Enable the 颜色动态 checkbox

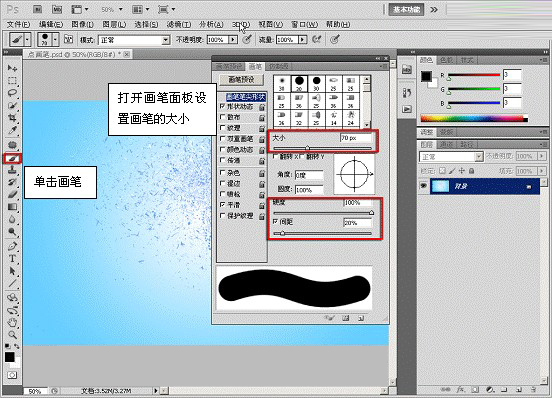click(x=222, y=149)
